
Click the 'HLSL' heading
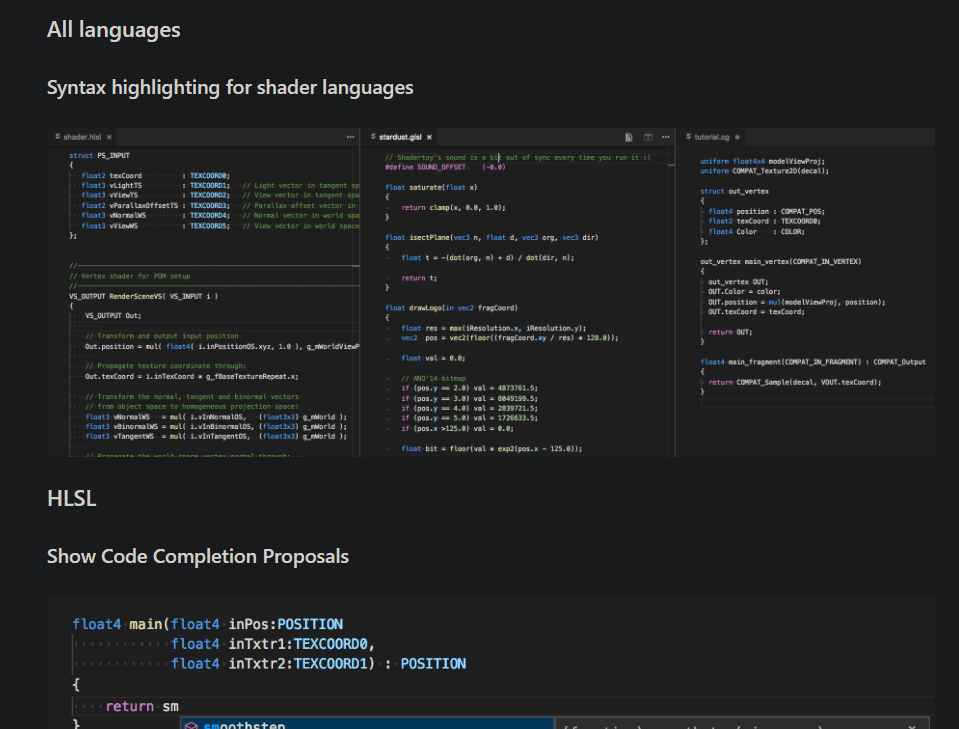(72, 498)
